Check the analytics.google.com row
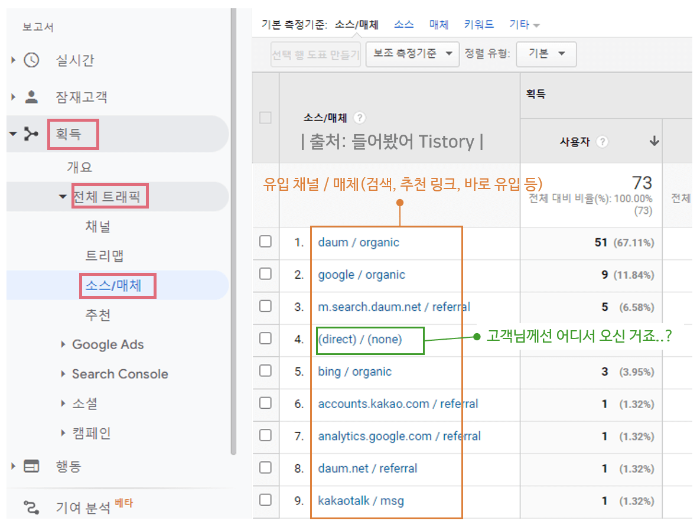The width and height of the screenshot is (700, 526). 265,435
